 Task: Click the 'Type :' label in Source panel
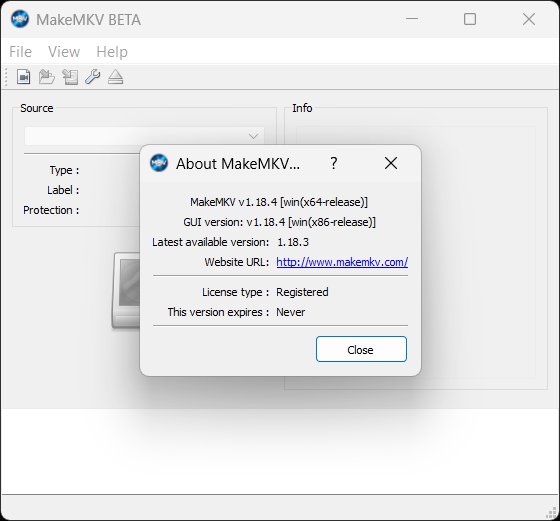click(65, 170)
